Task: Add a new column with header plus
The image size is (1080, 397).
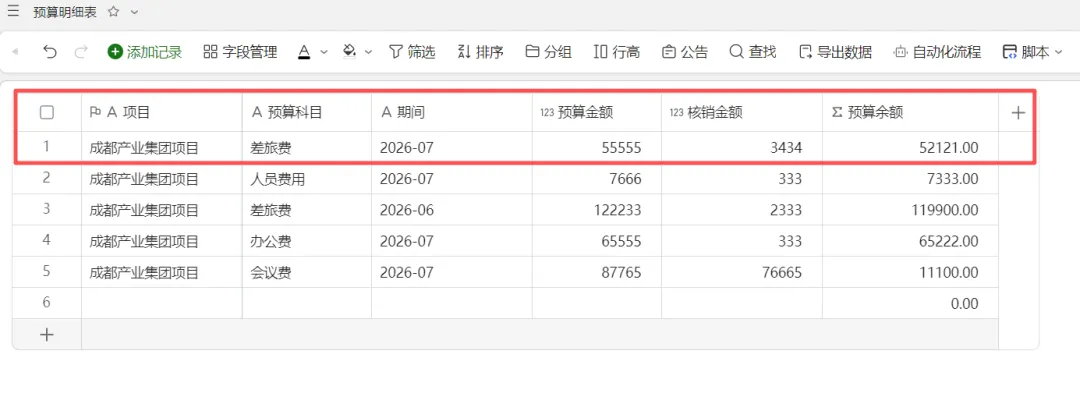Action: (1018, 113)
